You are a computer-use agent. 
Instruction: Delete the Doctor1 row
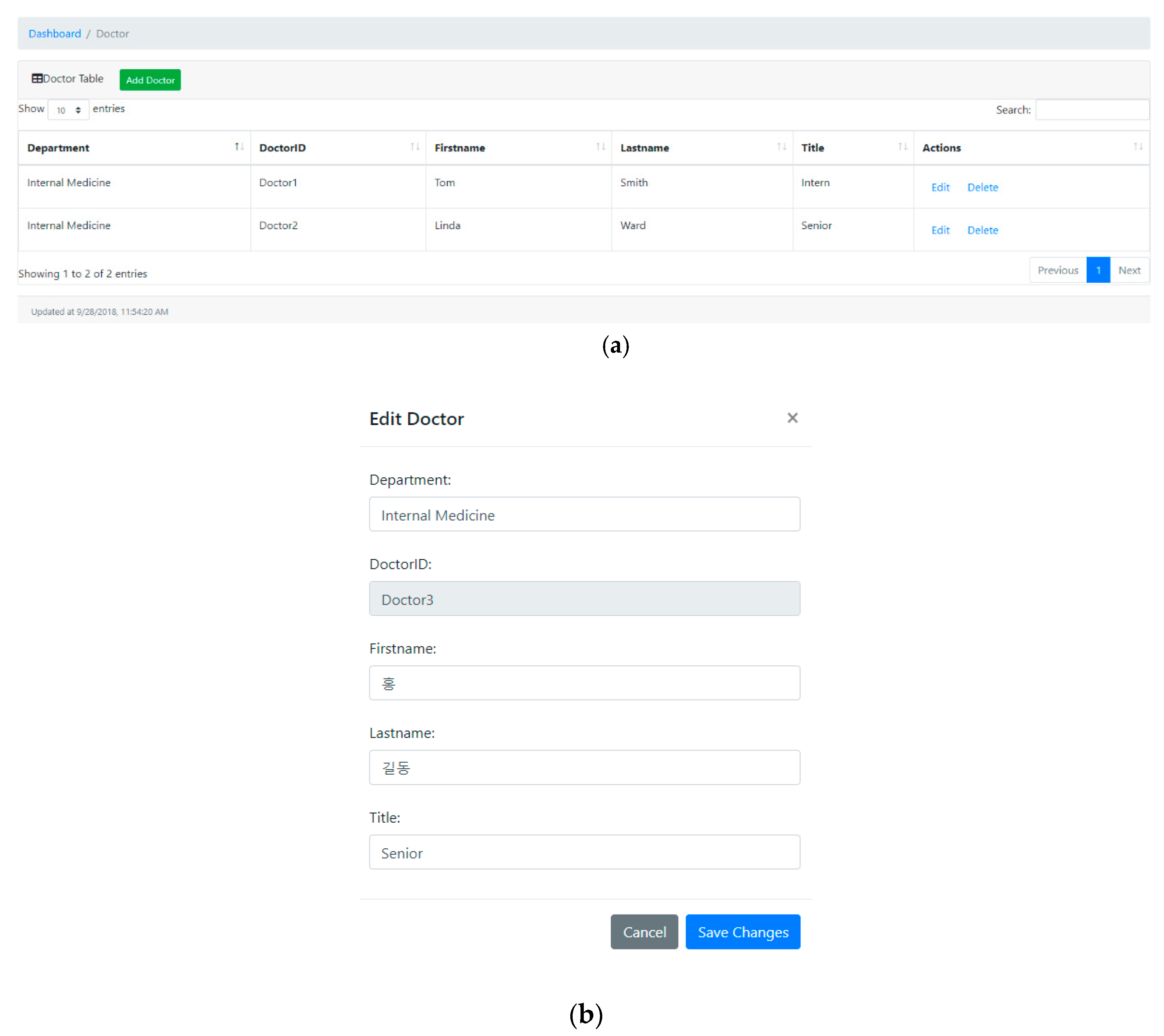[x=982, y=187]
